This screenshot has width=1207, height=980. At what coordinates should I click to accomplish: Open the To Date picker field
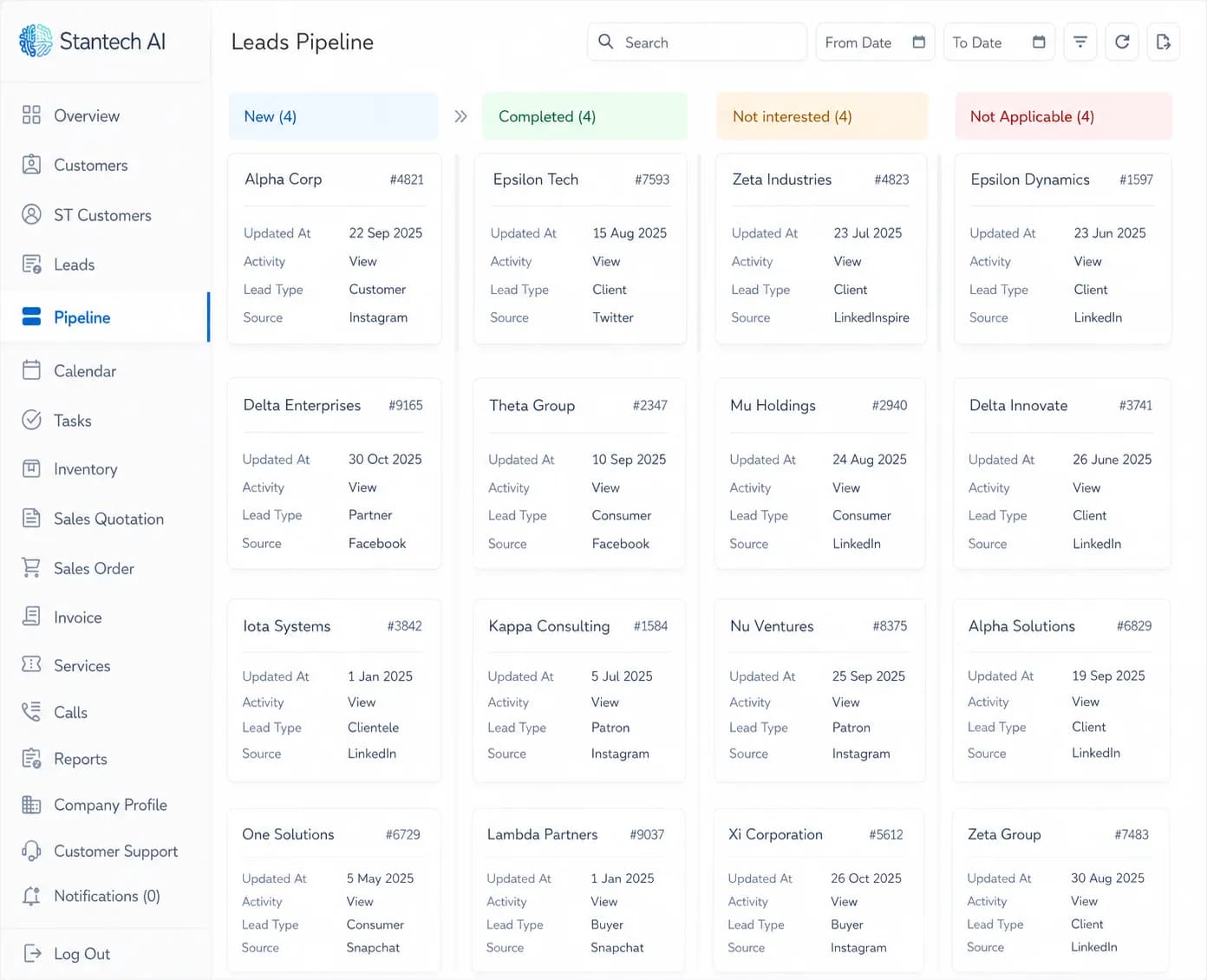(999, 42)
